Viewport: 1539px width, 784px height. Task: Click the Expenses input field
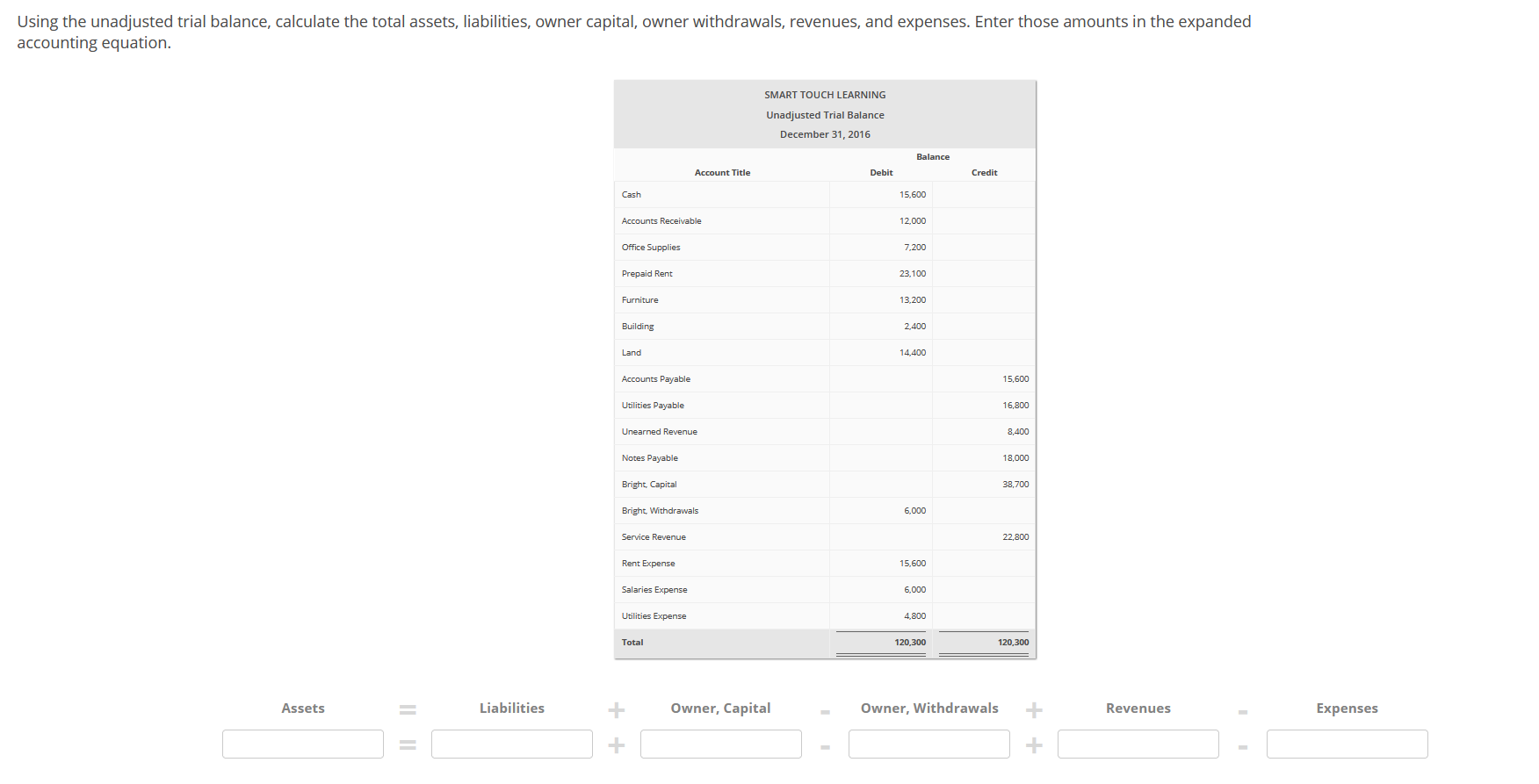[1348, 744]
